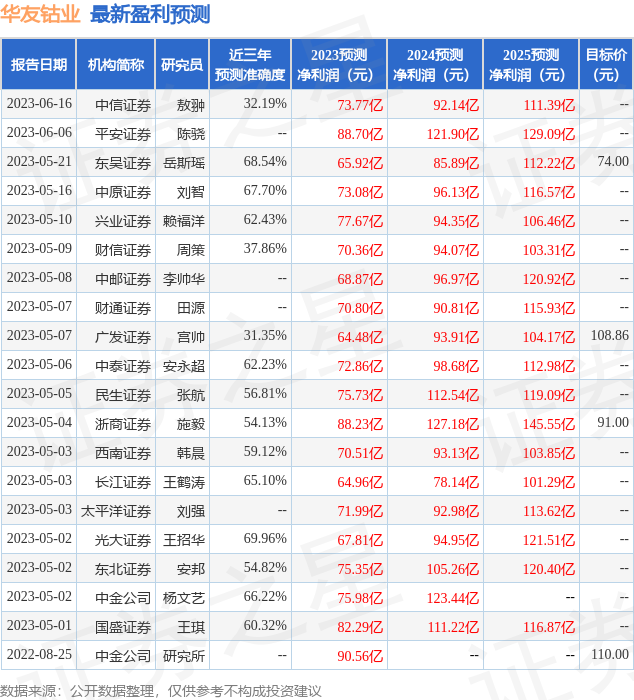Image resolution: width=634 pixels, height=700 pixels.
Task: Click the 73.77亿 profit forecast
Action: click(360, 105)
